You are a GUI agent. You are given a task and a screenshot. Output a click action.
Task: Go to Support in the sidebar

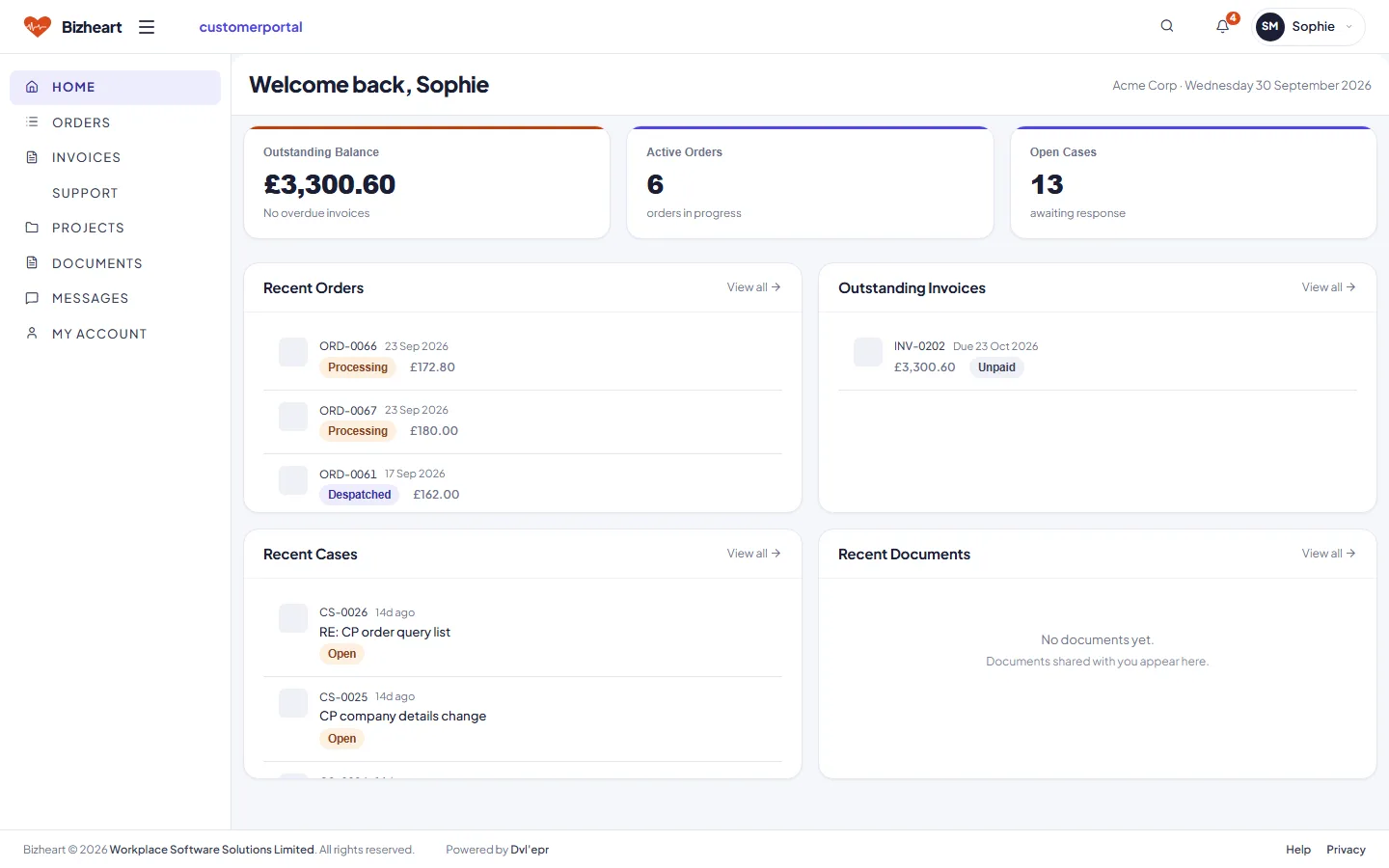pyautogui.click(x=115, y=193)
